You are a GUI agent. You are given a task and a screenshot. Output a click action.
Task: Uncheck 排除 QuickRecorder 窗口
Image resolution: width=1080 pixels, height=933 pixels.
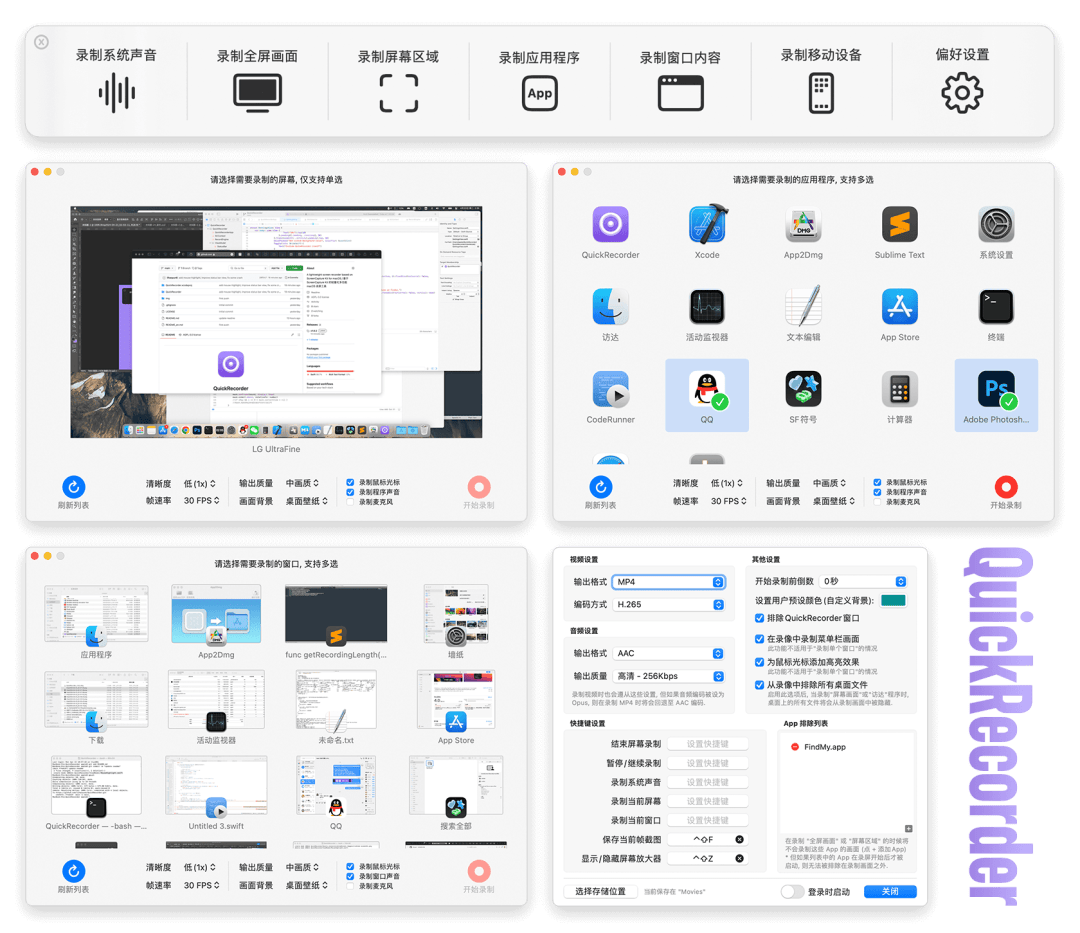(760, 618)
